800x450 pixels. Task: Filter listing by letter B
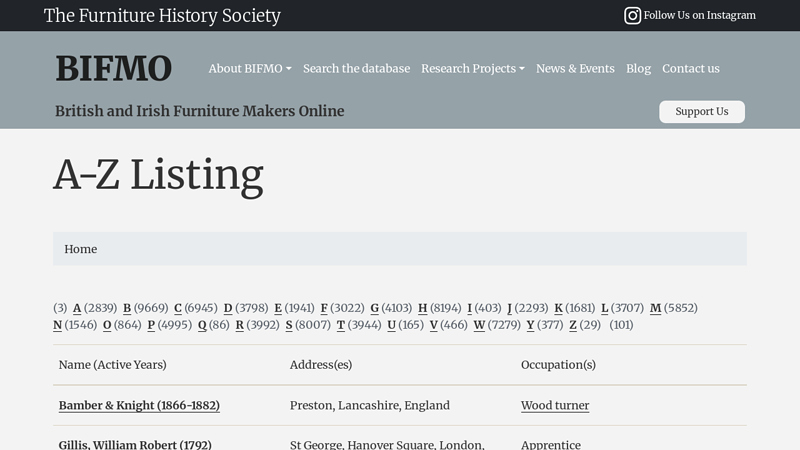point(127,308)
